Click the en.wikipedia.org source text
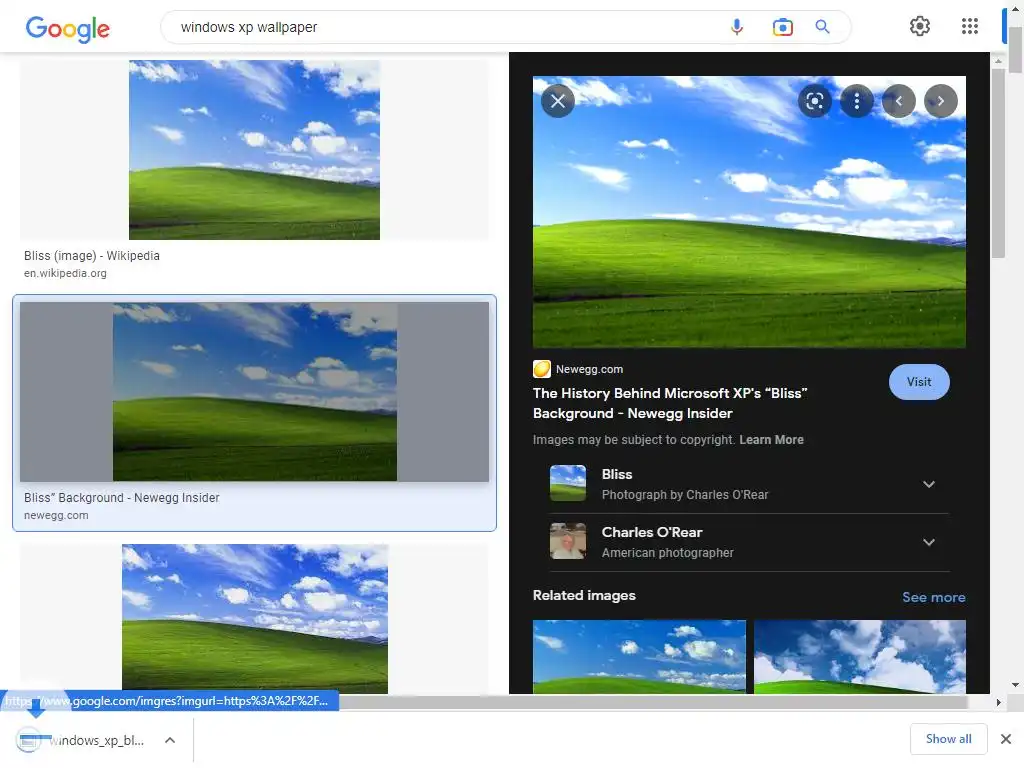1024x768 pixels. [x=65, y=273]
